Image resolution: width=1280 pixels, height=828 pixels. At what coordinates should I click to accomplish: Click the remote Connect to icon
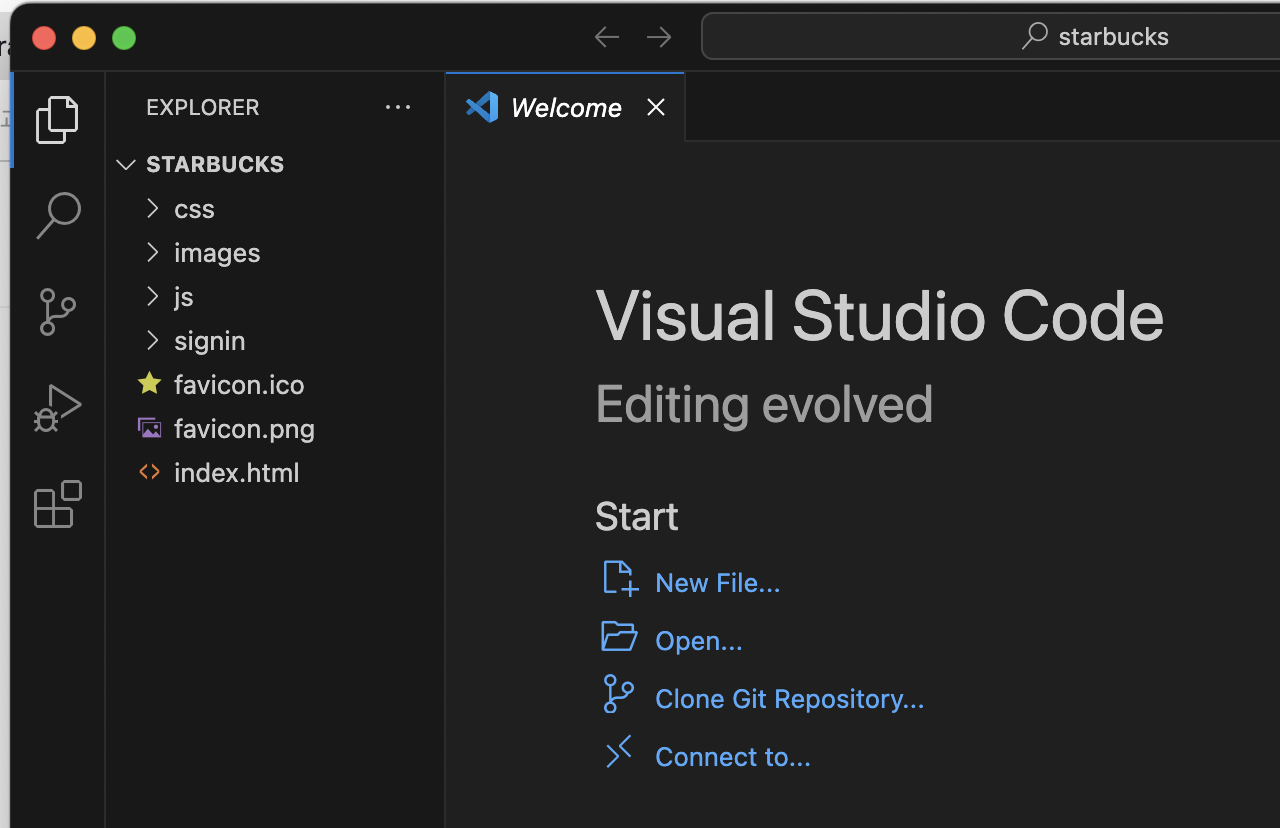pos(619,752)
